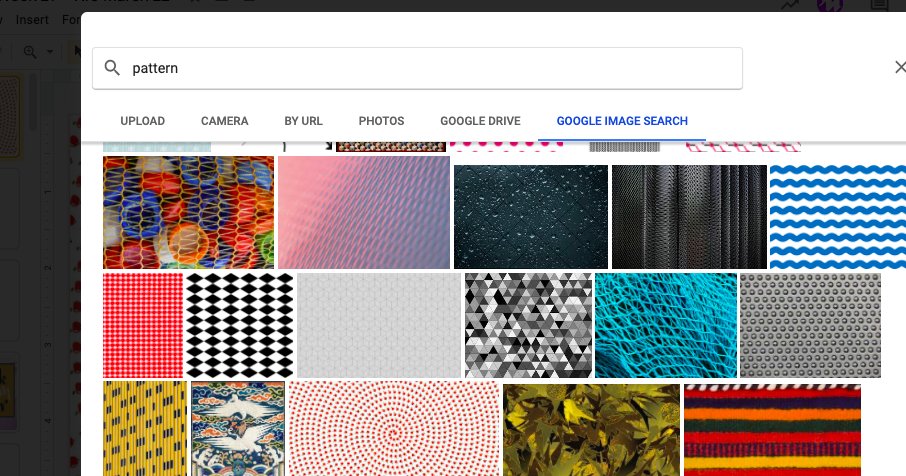This screenshot has width=906, height=476.
Task: Click the search magnifier icon in dialog
Action: (x=112, y=68)
